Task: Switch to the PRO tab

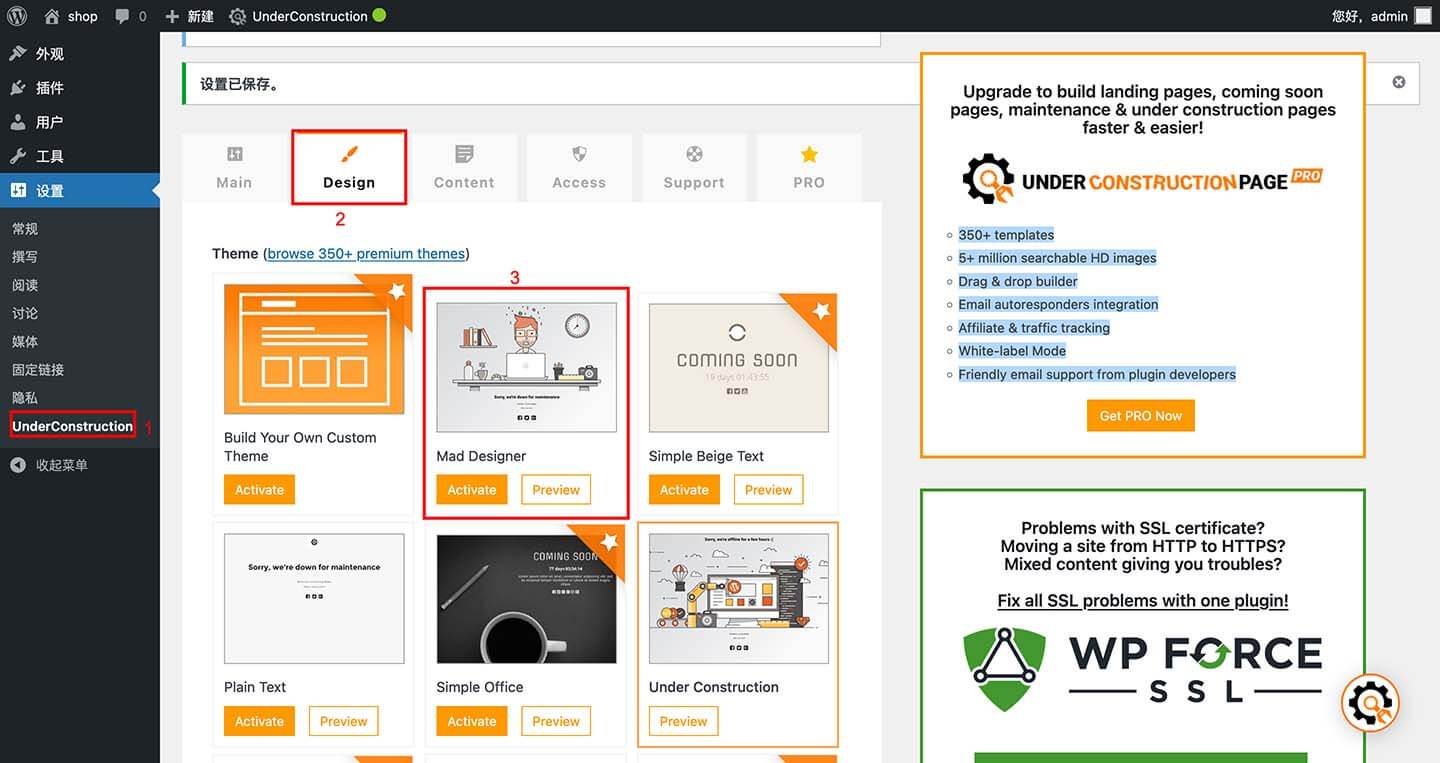Action: point(809,168)
